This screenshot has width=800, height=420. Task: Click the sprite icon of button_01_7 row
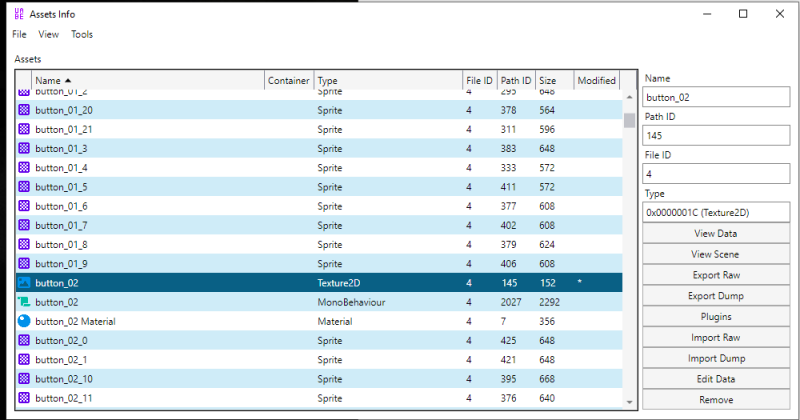tap(24, 225)
